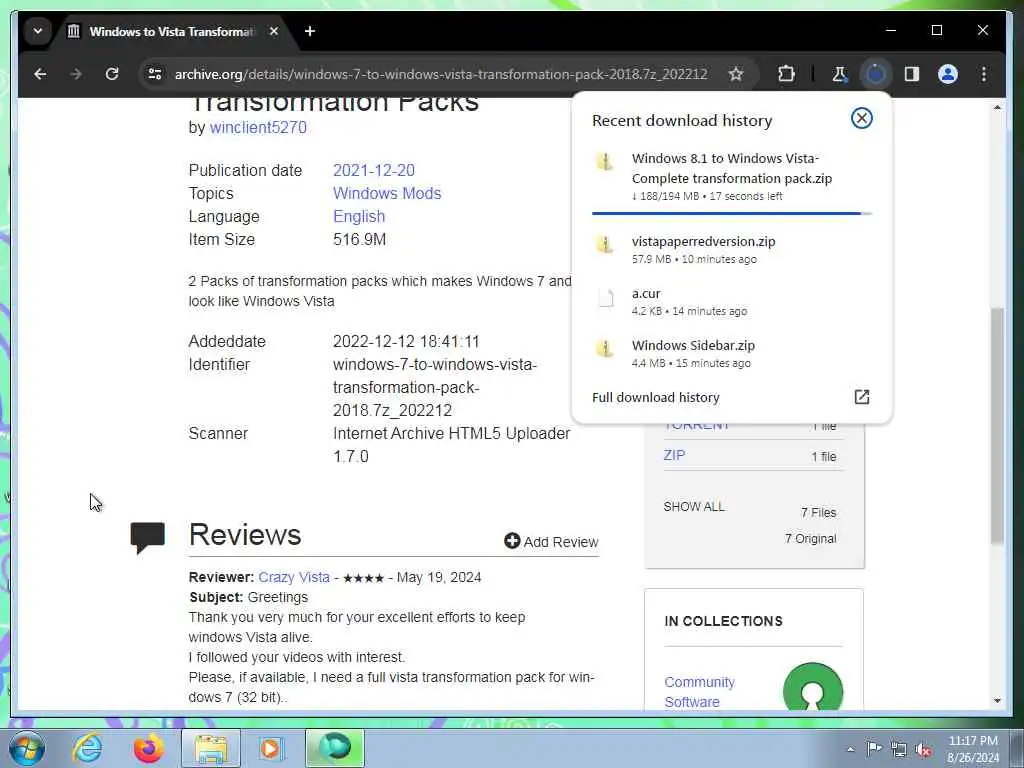Click the Community Software collection link

tap(699, 692)
